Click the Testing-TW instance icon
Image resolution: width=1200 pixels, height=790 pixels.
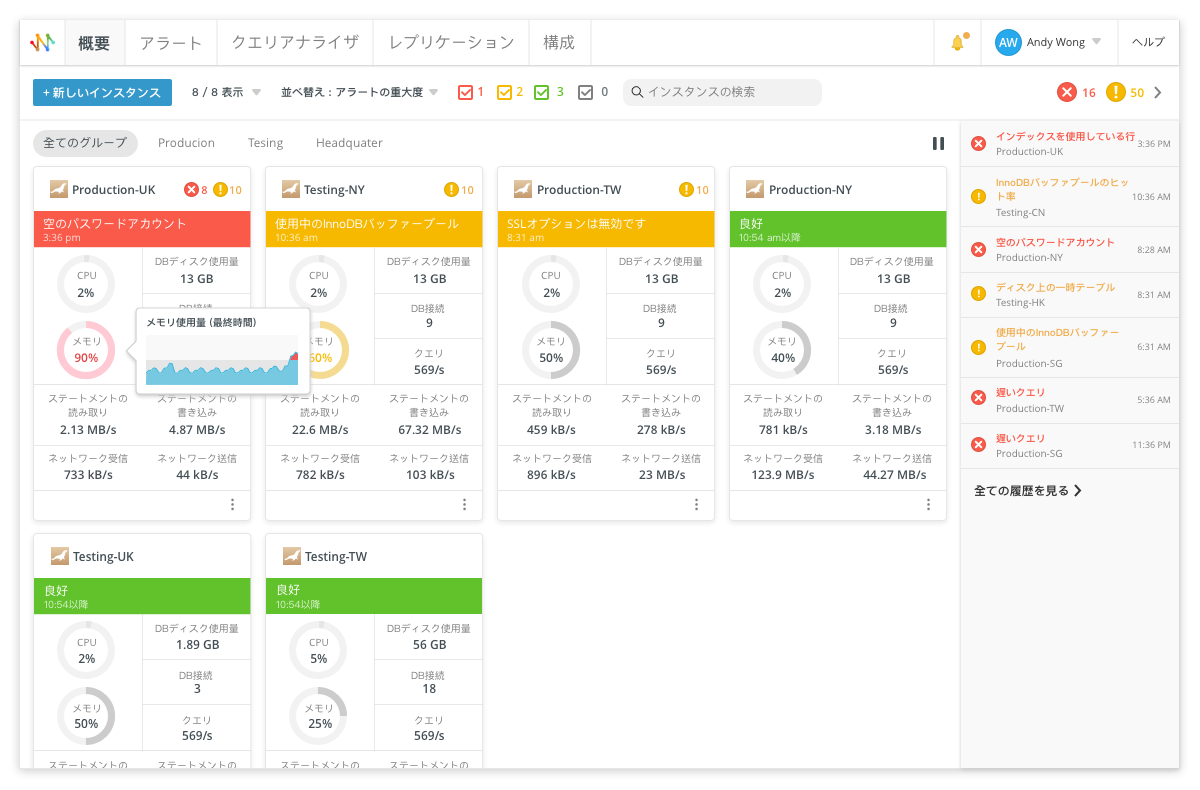291,556
